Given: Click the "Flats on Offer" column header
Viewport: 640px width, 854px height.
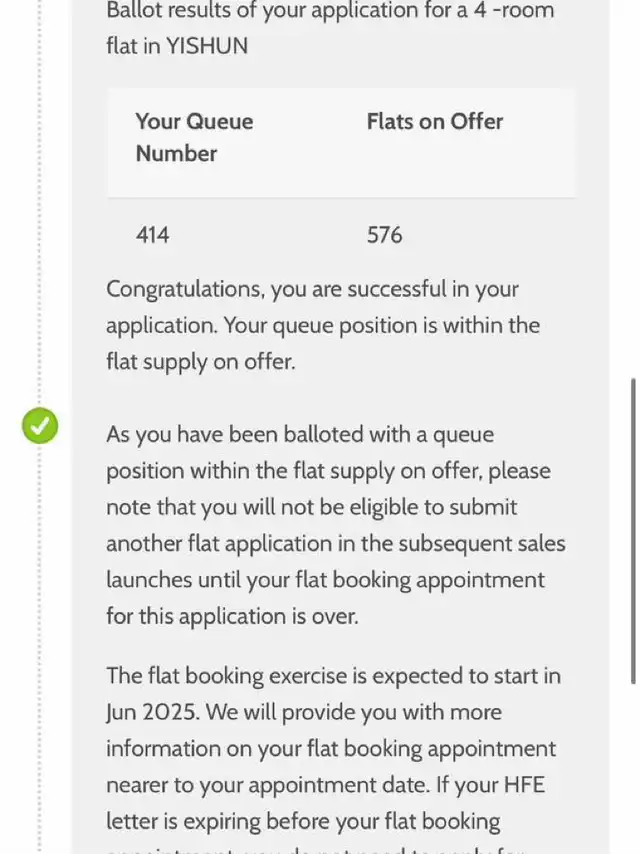Looking at the screenshot, I should pos(434,122).
